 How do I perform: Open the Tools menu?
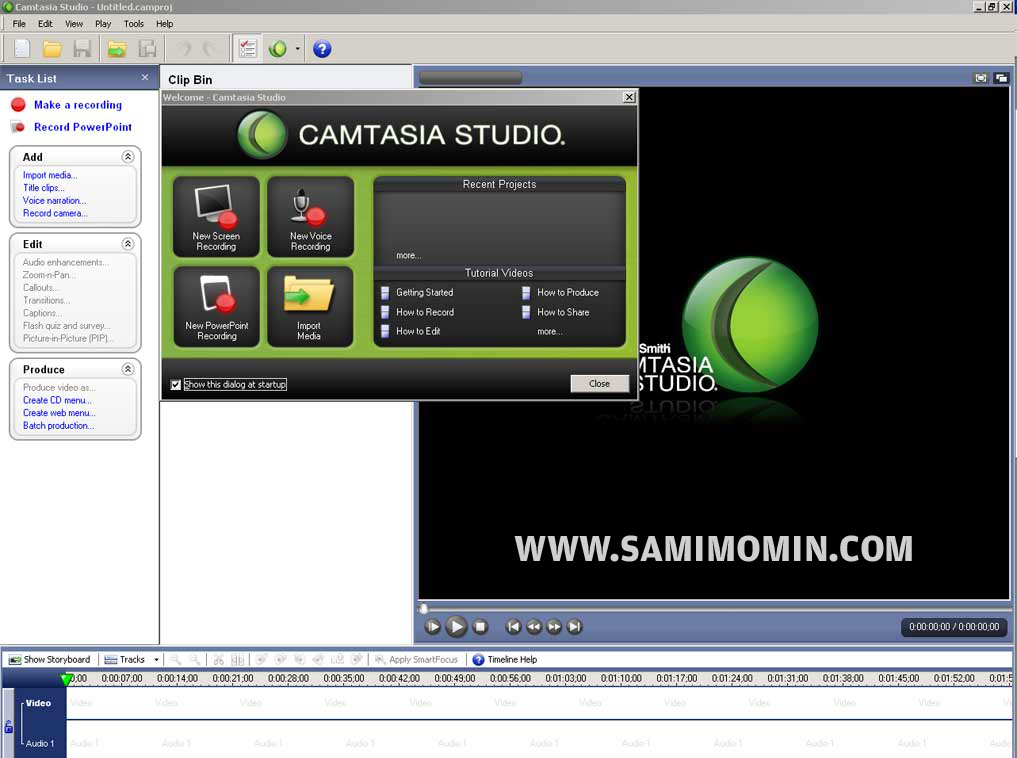tap(134, 23)
